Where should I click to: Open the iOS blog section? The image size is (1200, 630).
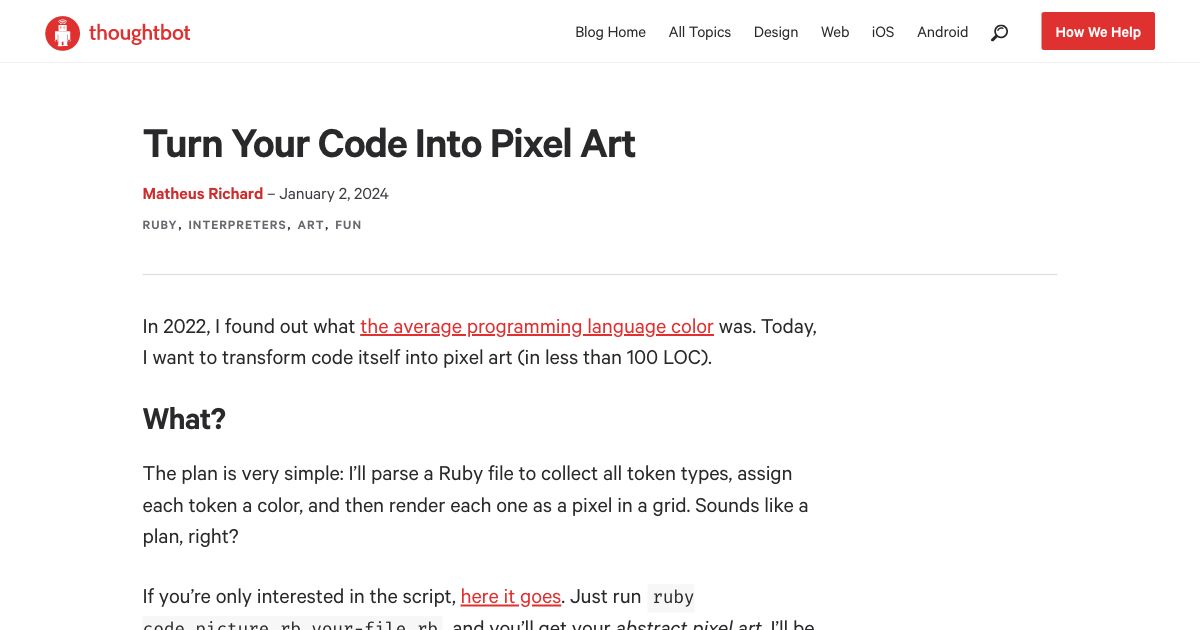tap(883, 32)
